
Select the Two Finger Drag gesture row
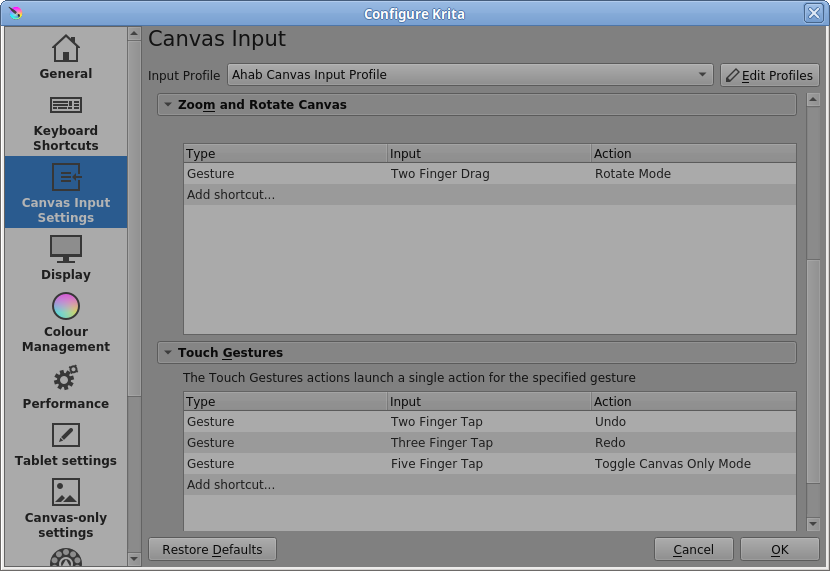click(x=440, y=174)
